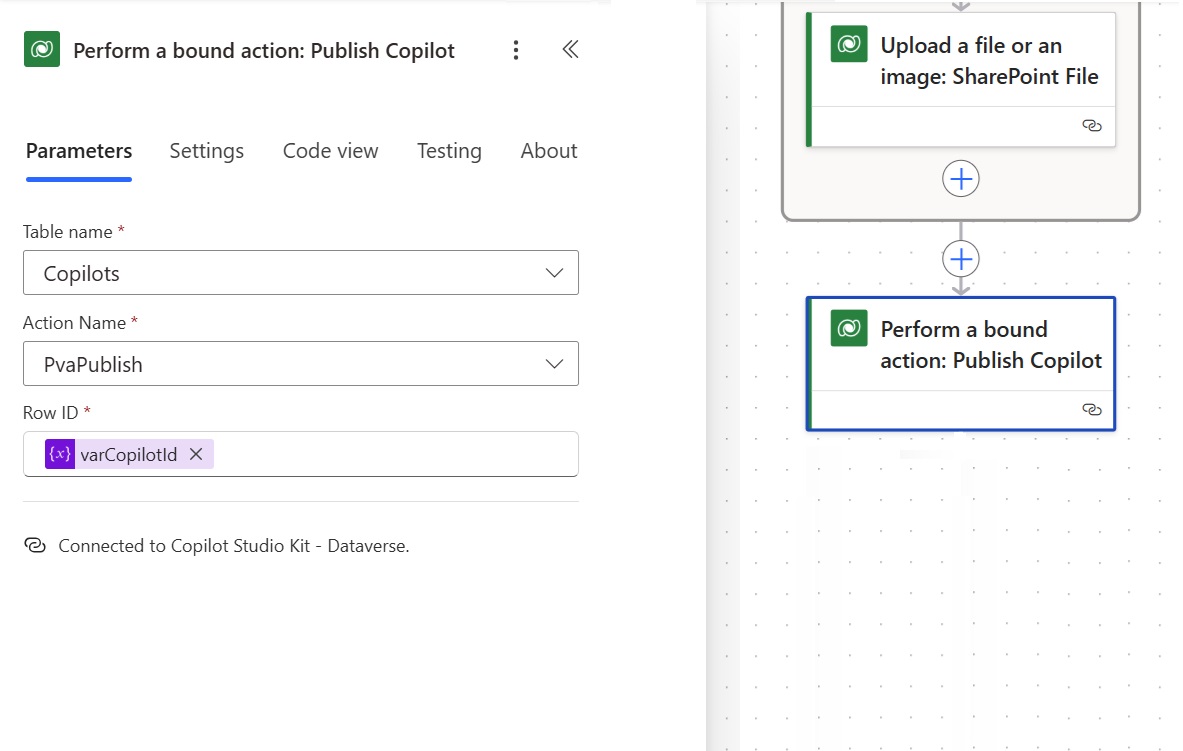Select the Testing tab

(449, 151)
